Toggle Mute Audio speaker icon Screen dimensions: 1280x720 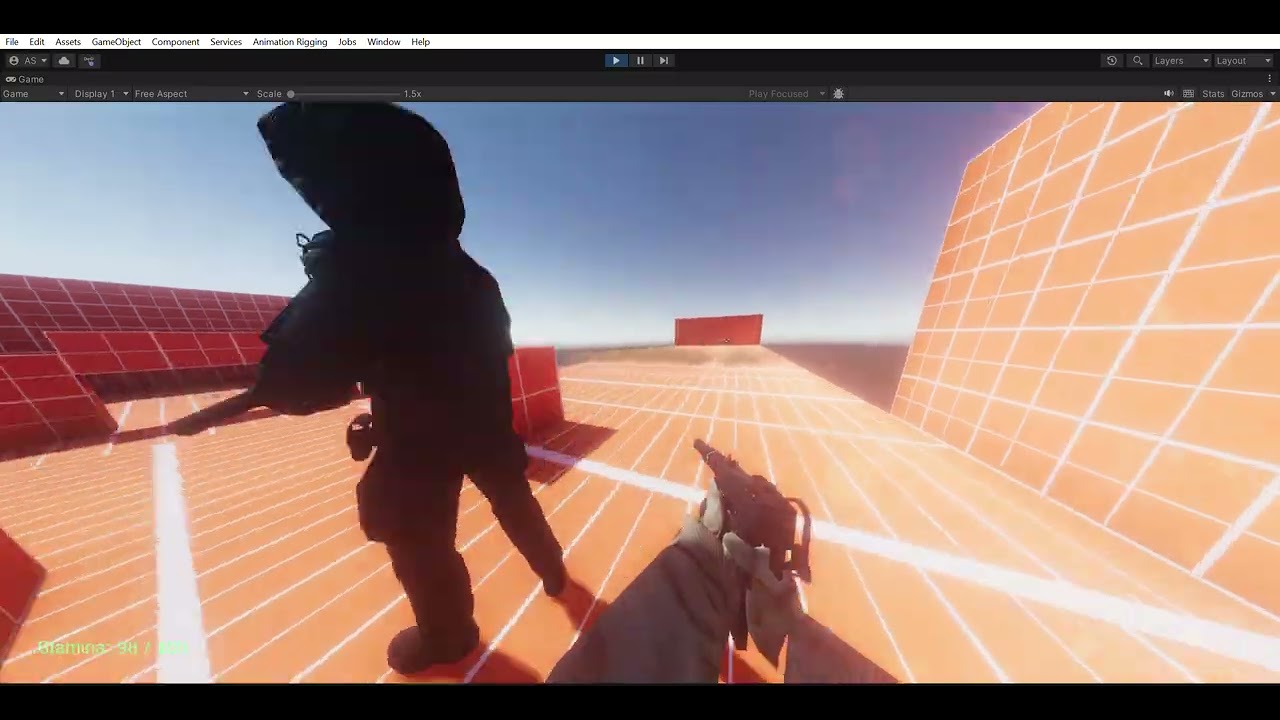point(1169,94)
